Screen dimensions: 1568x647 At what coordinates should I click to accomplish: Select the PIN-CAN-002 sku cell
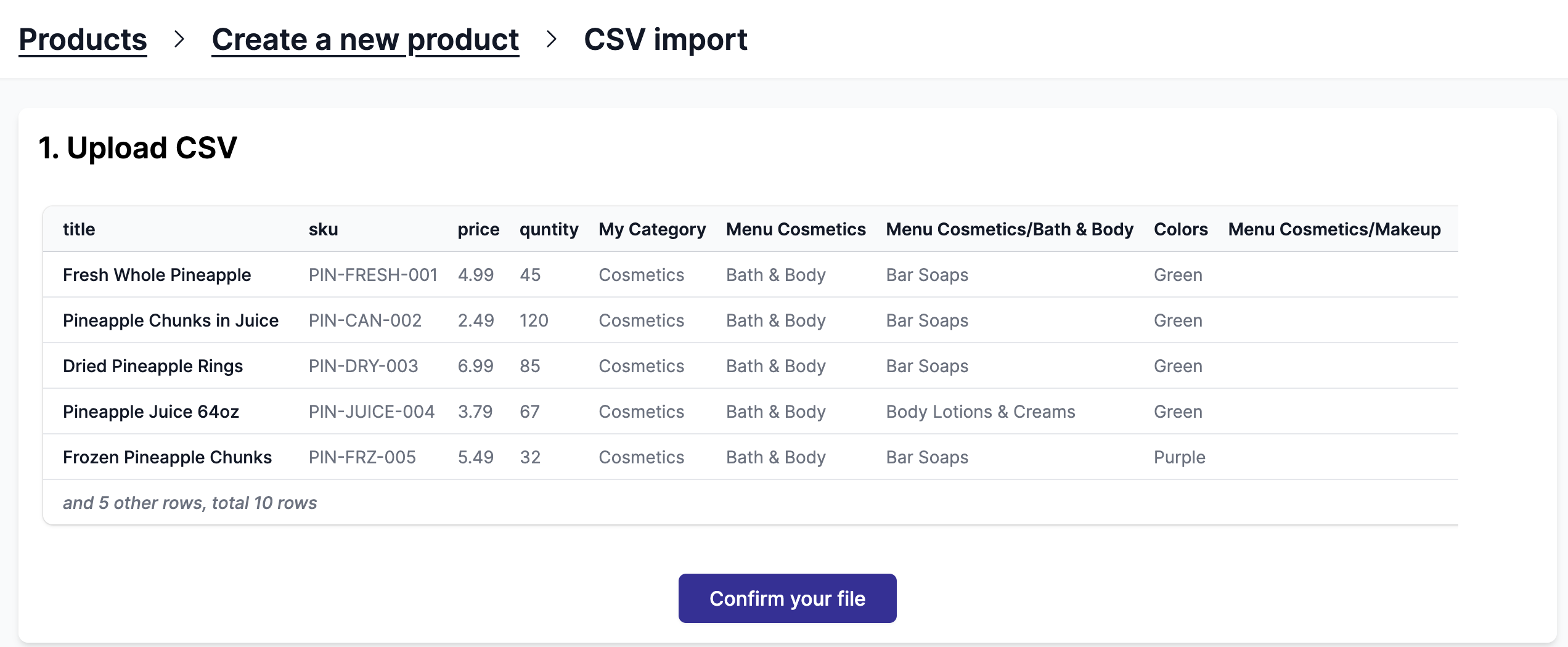point(365,320)
